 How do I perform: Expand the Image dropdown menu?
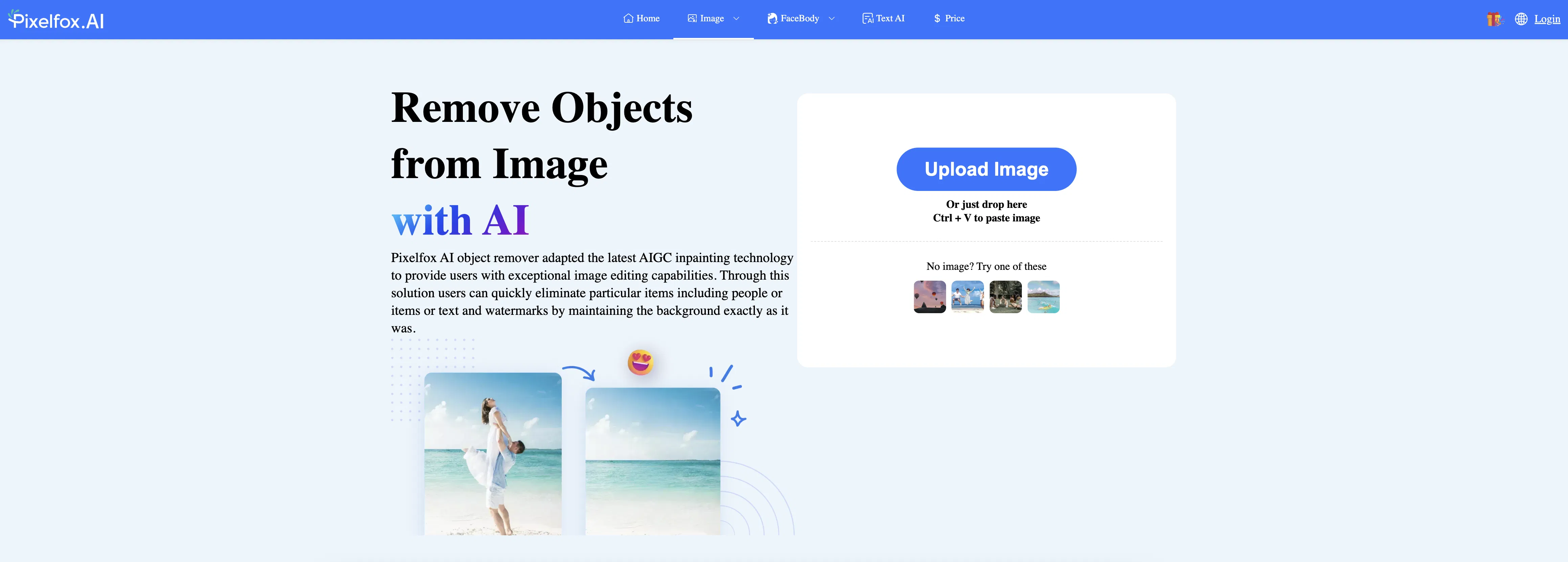pos(736,18)
